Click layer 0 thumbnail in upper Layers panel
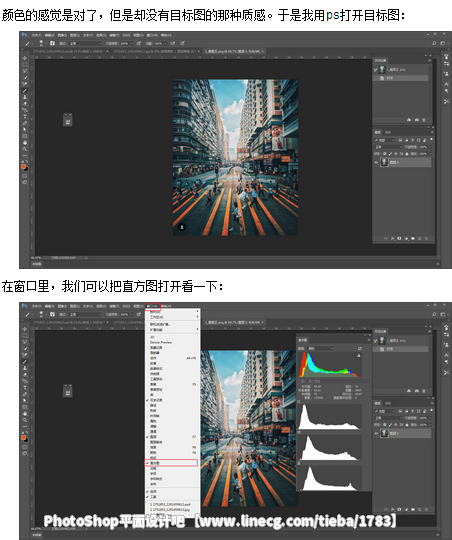This screenshot has height=540, width=452. click(384, 163)
